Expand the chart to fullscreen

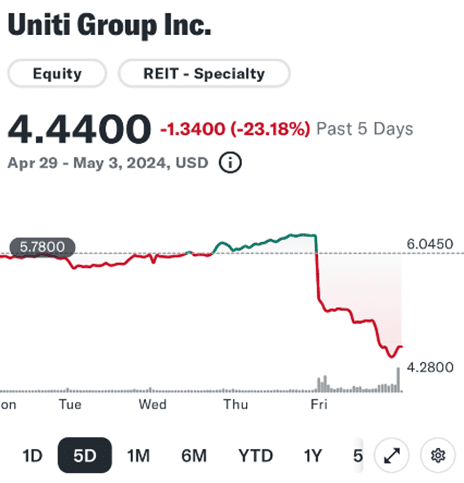pos(392,455)
